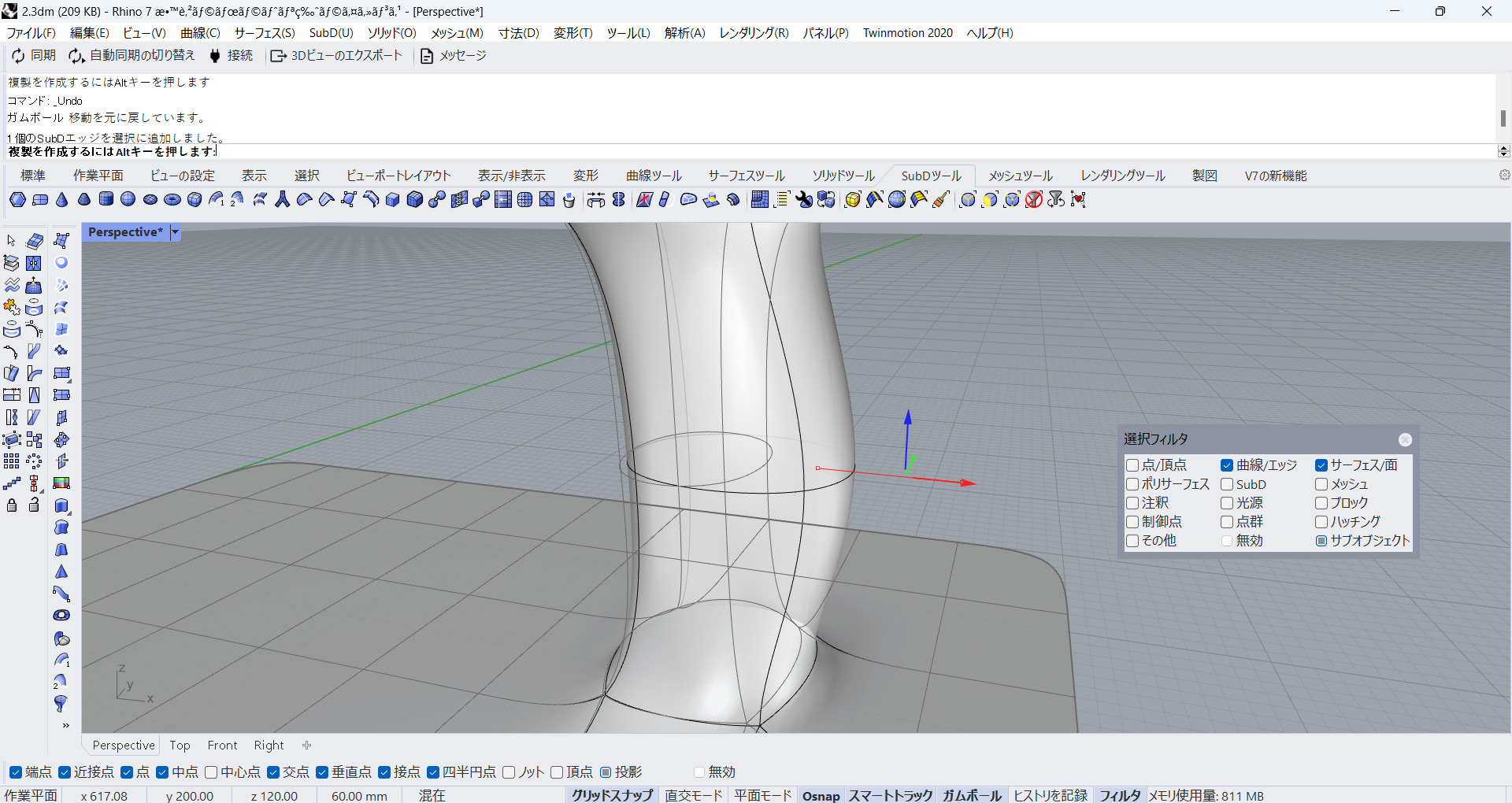Click the command prompt input line
Image resolution: width=1512 pixels, height=803 pixels.
752,151
